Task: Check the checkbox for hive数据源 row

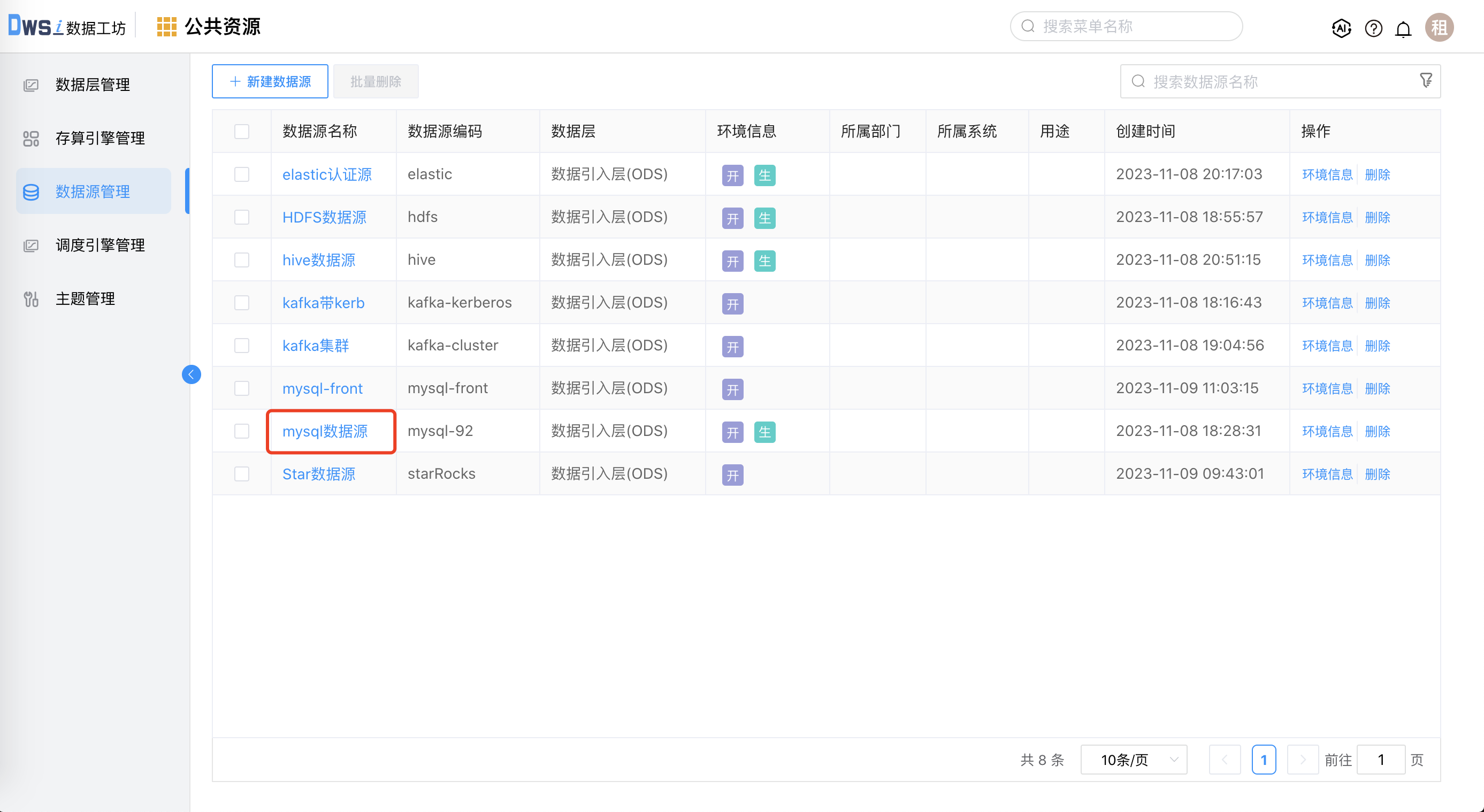Action: (241, 260)
